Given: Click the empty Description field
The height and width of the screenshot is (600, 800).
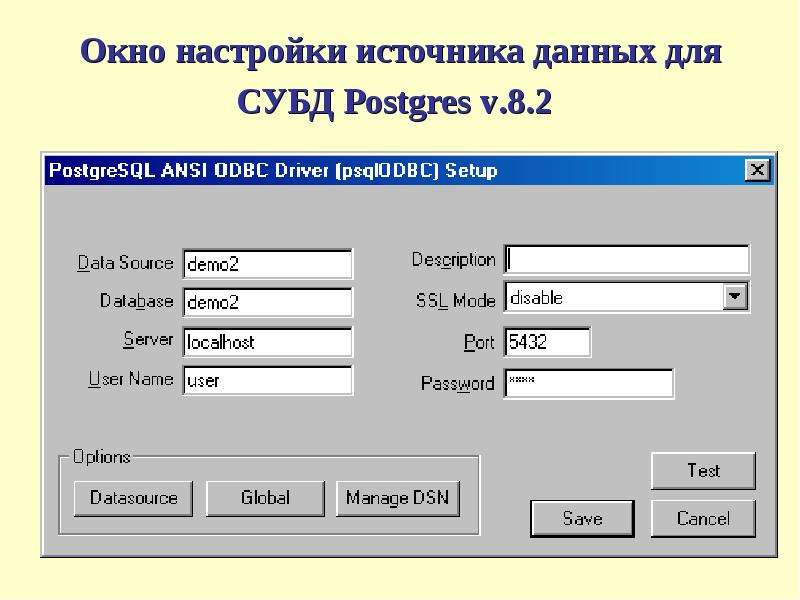Looking at the screenshot, I should [627, 260].
